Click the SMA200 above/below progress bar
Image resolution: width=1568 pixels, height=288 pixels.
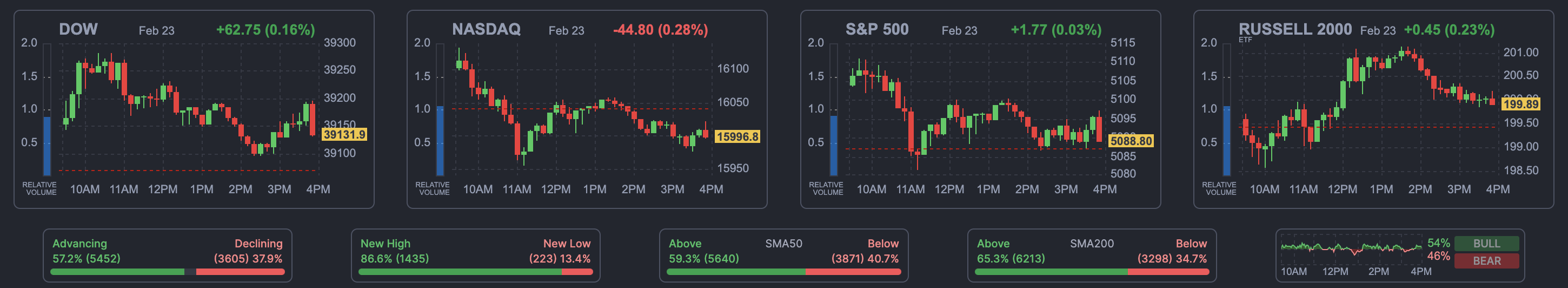1092,272
